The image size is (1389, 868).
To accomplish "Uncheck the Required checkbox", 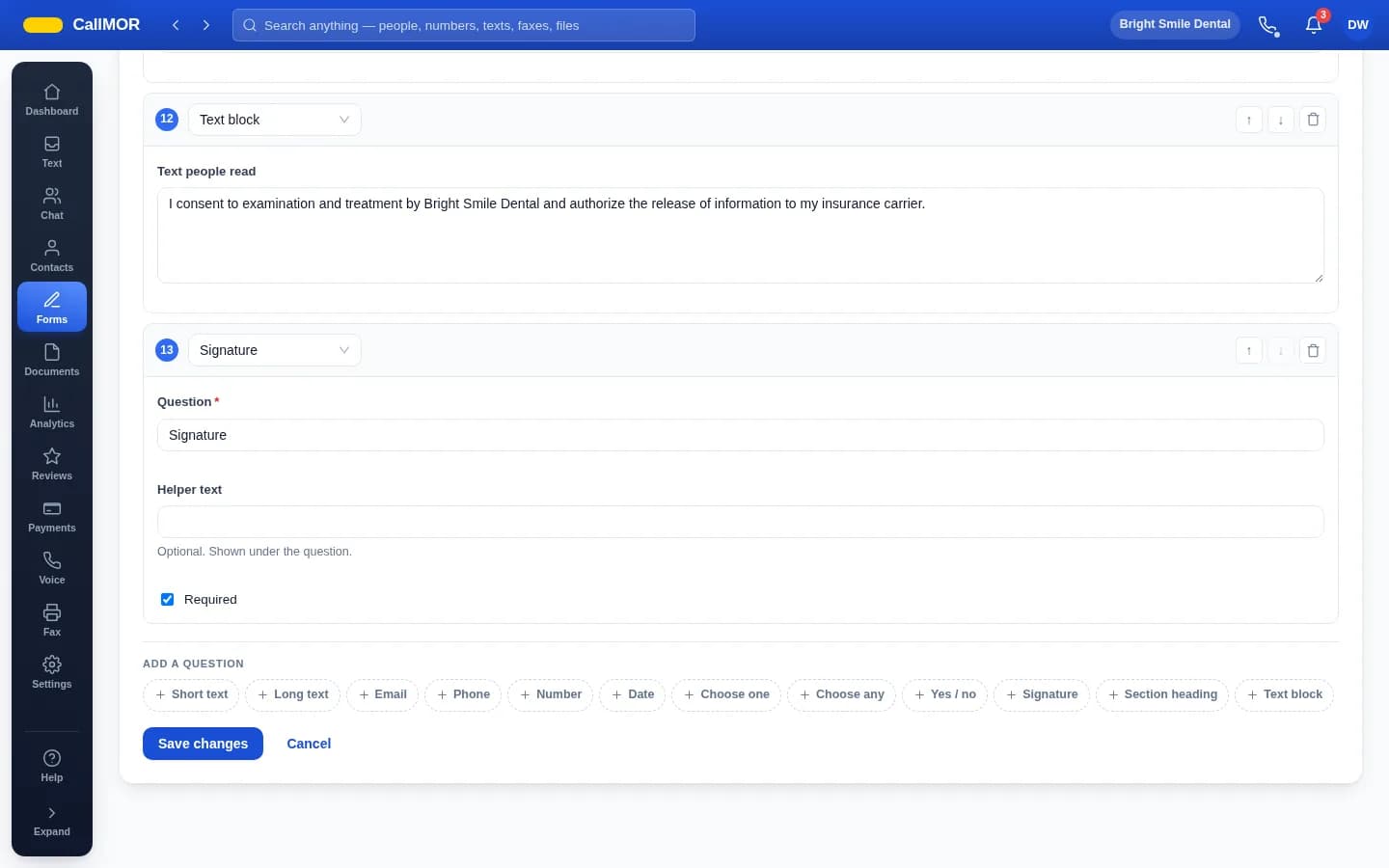I will [x=167, y=599].
